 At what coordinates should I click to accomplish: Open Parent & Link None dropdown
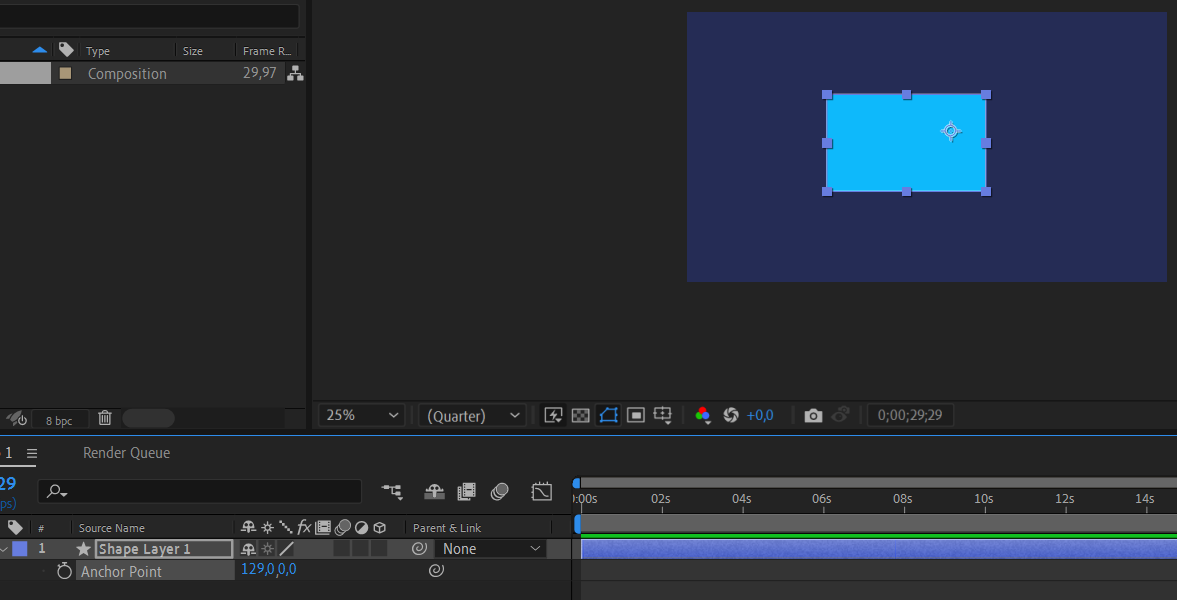pyautogui.click(x=491, y=549)
